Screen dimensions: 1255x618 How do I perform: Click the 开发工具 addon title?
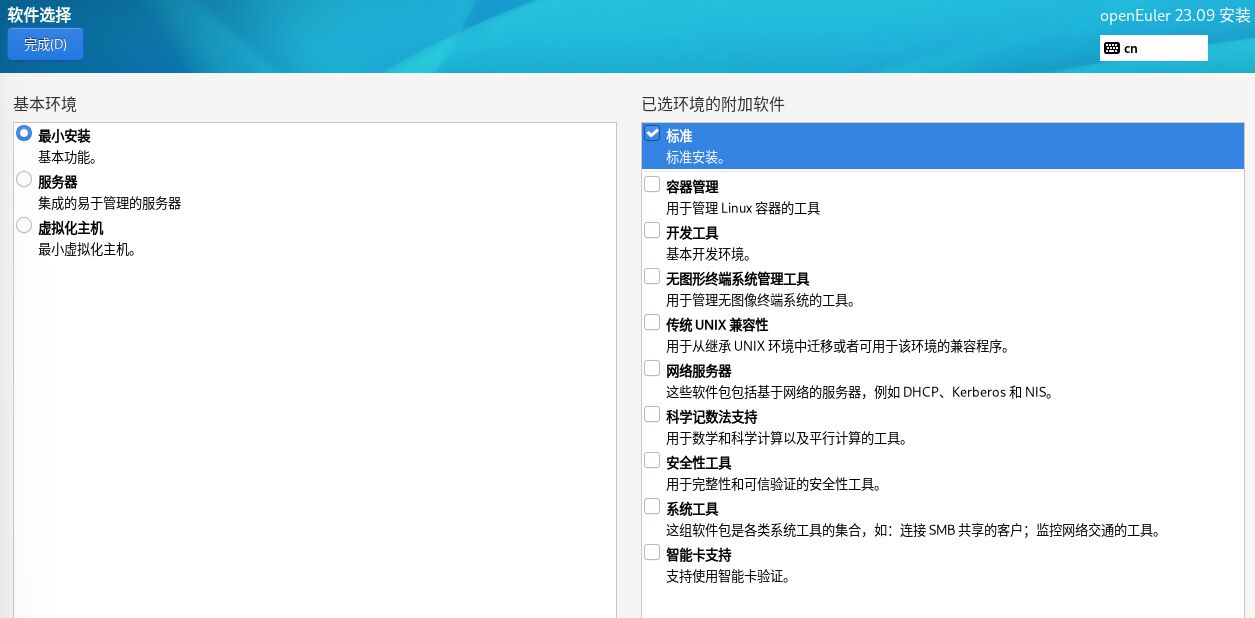[x=692, y=233]
